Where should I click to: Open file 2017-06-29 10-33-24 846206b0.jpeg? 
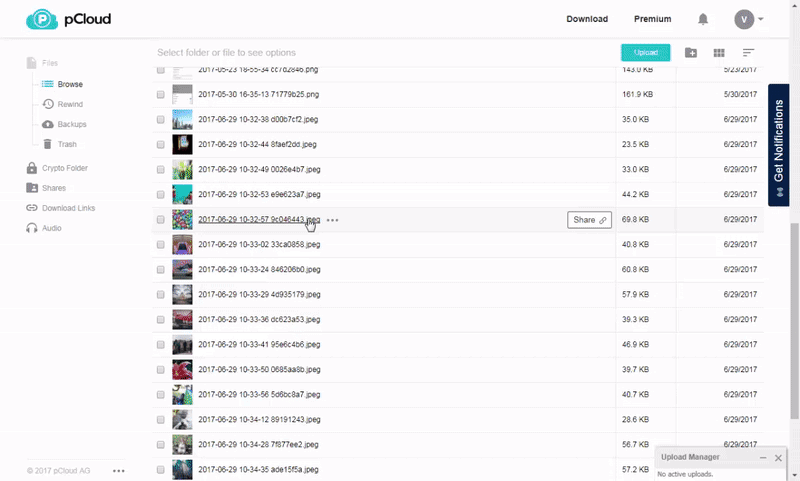tap(259, 269)
